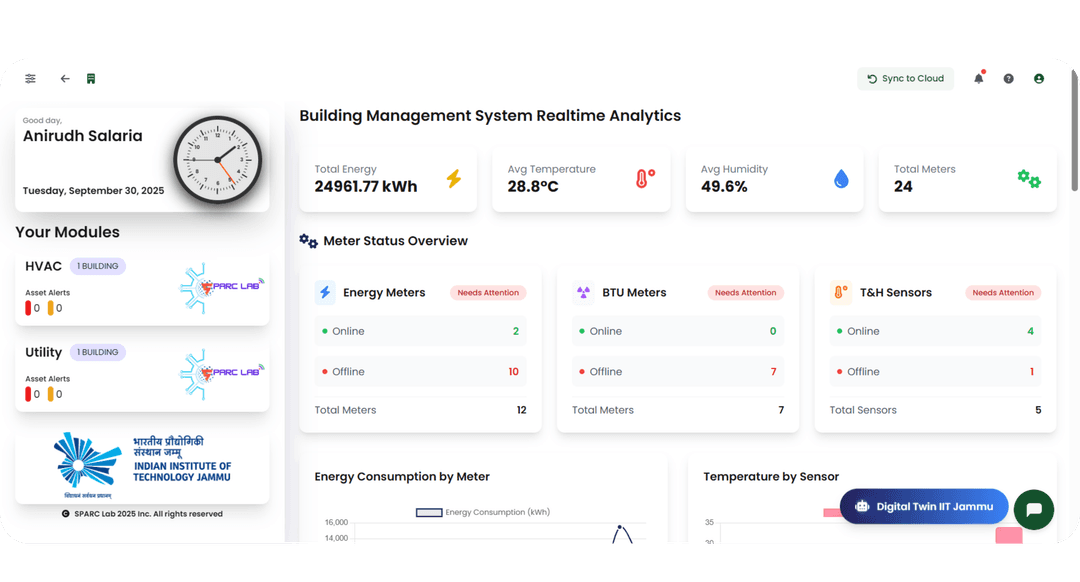Click the gears icon beside Meter Status Overview
The width and height of the screenshot is (1080, 582).
308,241
